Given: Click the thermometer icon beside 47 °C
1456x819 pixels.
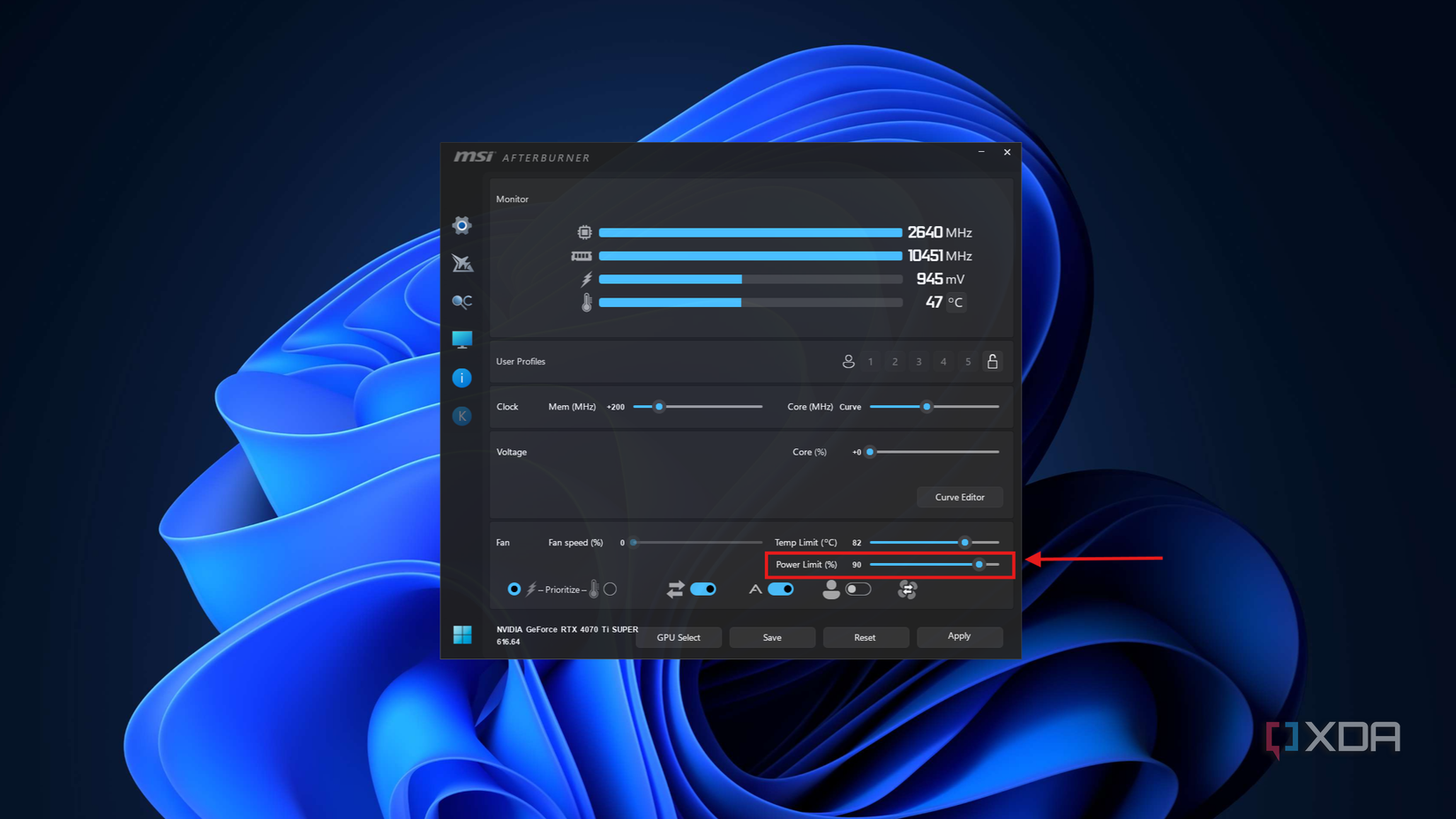Looking at the screenshot, I should [587, 303].
